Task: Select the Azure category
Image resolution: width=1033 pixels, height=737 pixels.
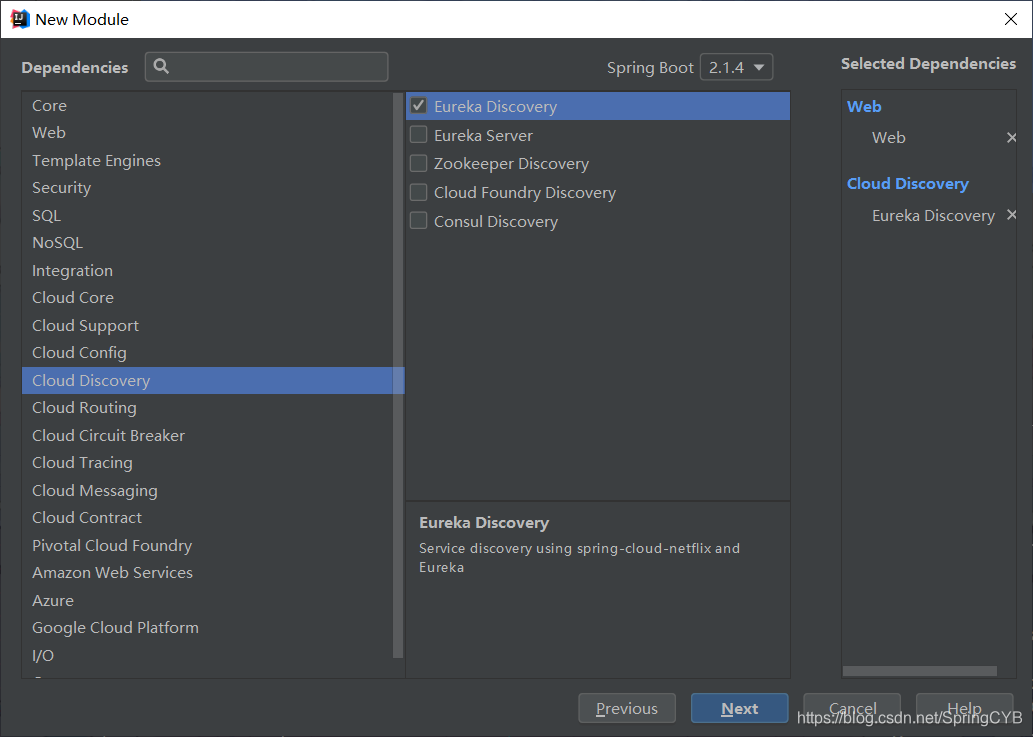Action: point(207,601)
